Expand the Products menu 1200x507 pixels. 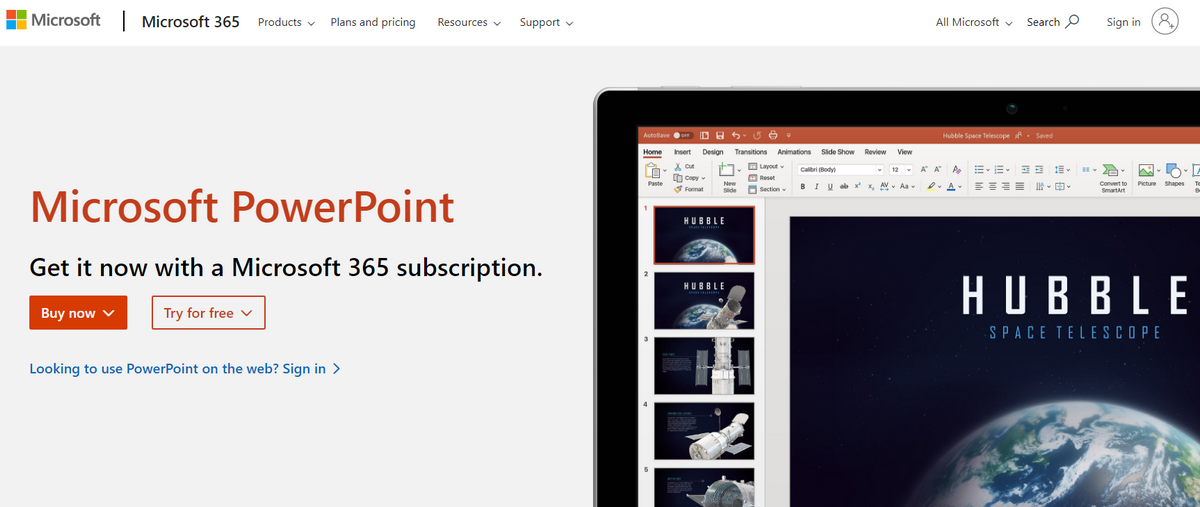[286, 22]
